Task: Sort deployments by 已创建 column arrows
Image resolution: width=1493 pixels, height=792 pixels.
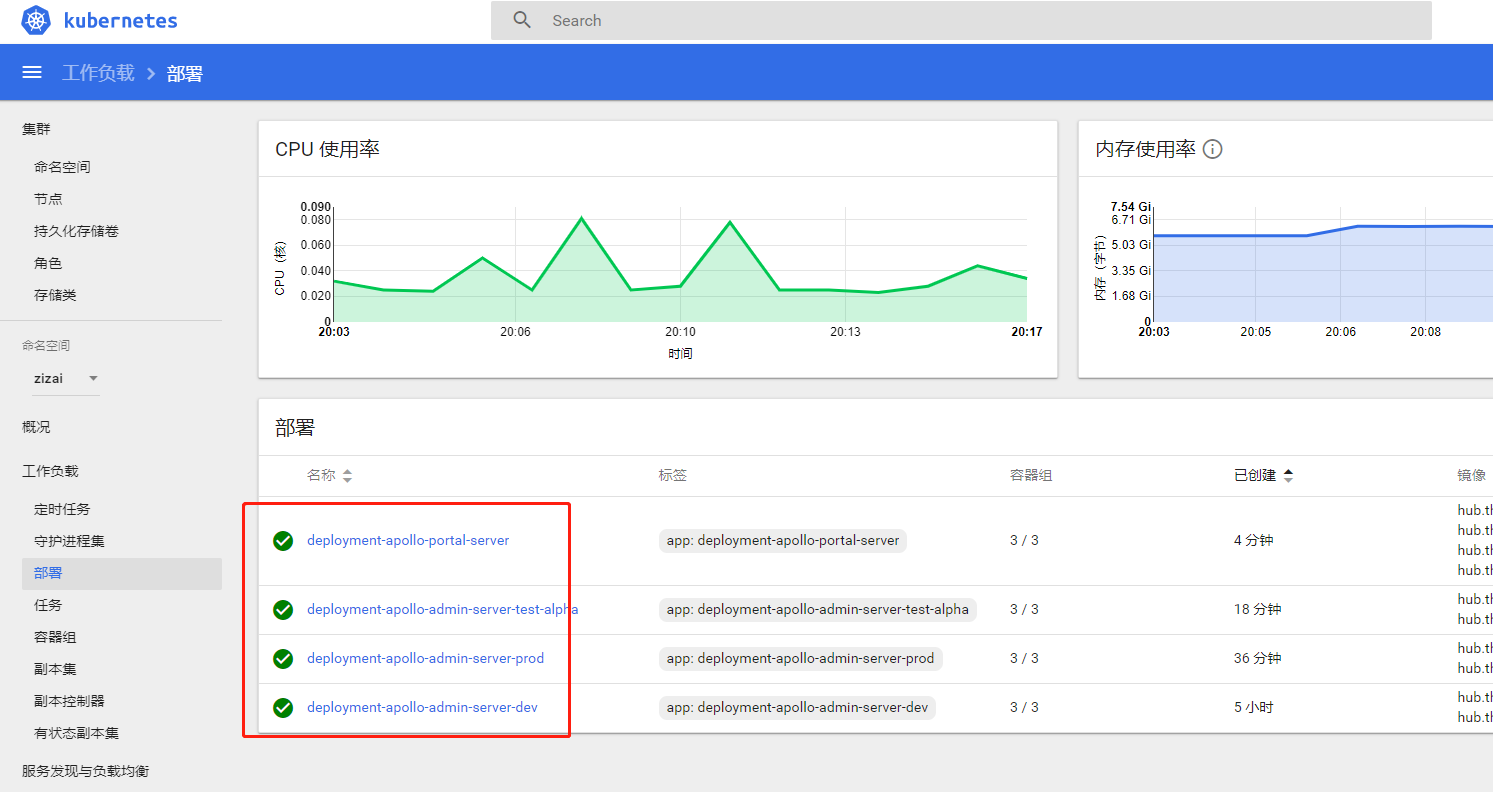Action: 1288,476
